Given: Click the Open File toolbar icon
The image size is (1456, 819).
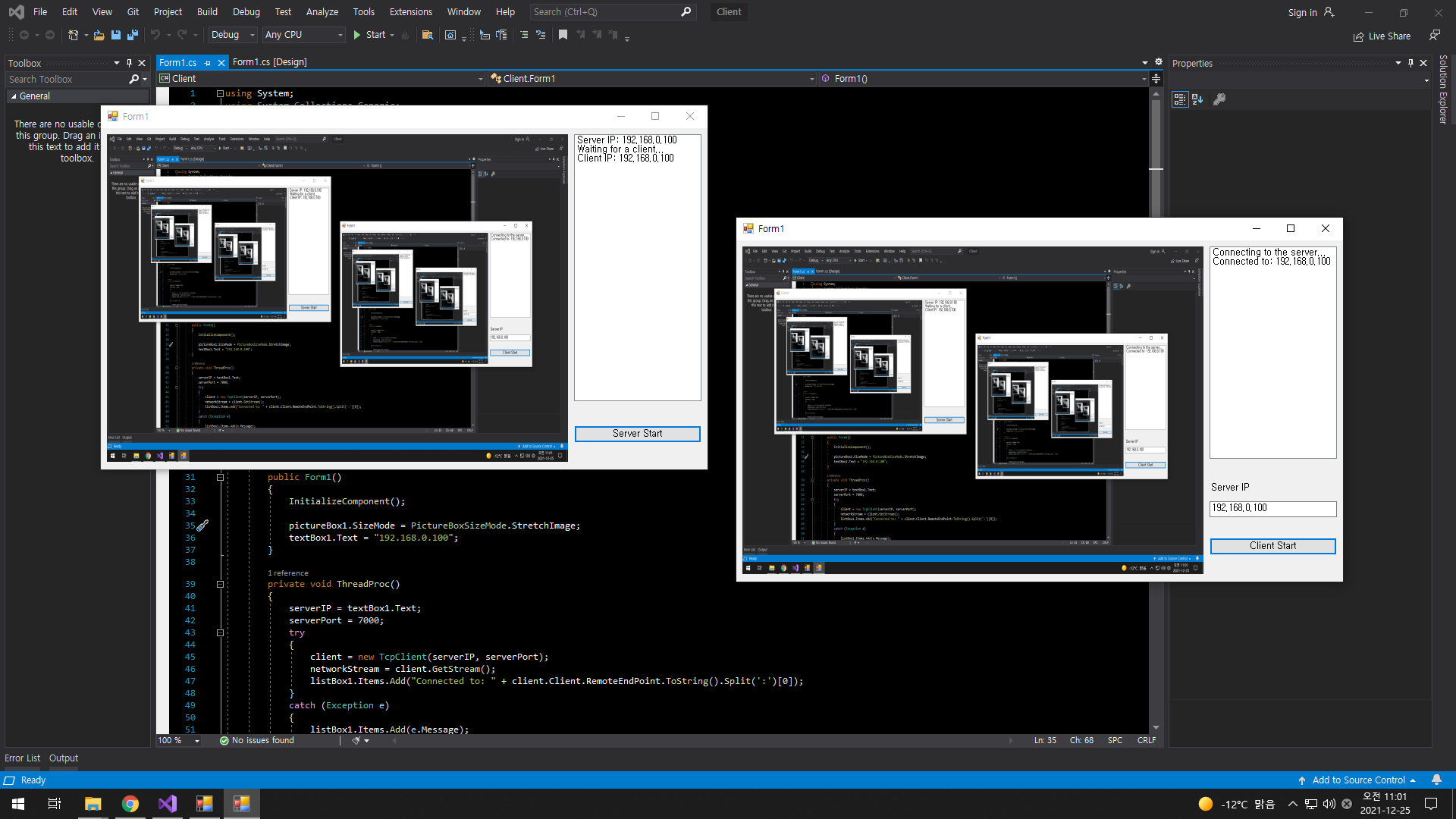Looking at the screenshot, I should (x=99, y=35).
